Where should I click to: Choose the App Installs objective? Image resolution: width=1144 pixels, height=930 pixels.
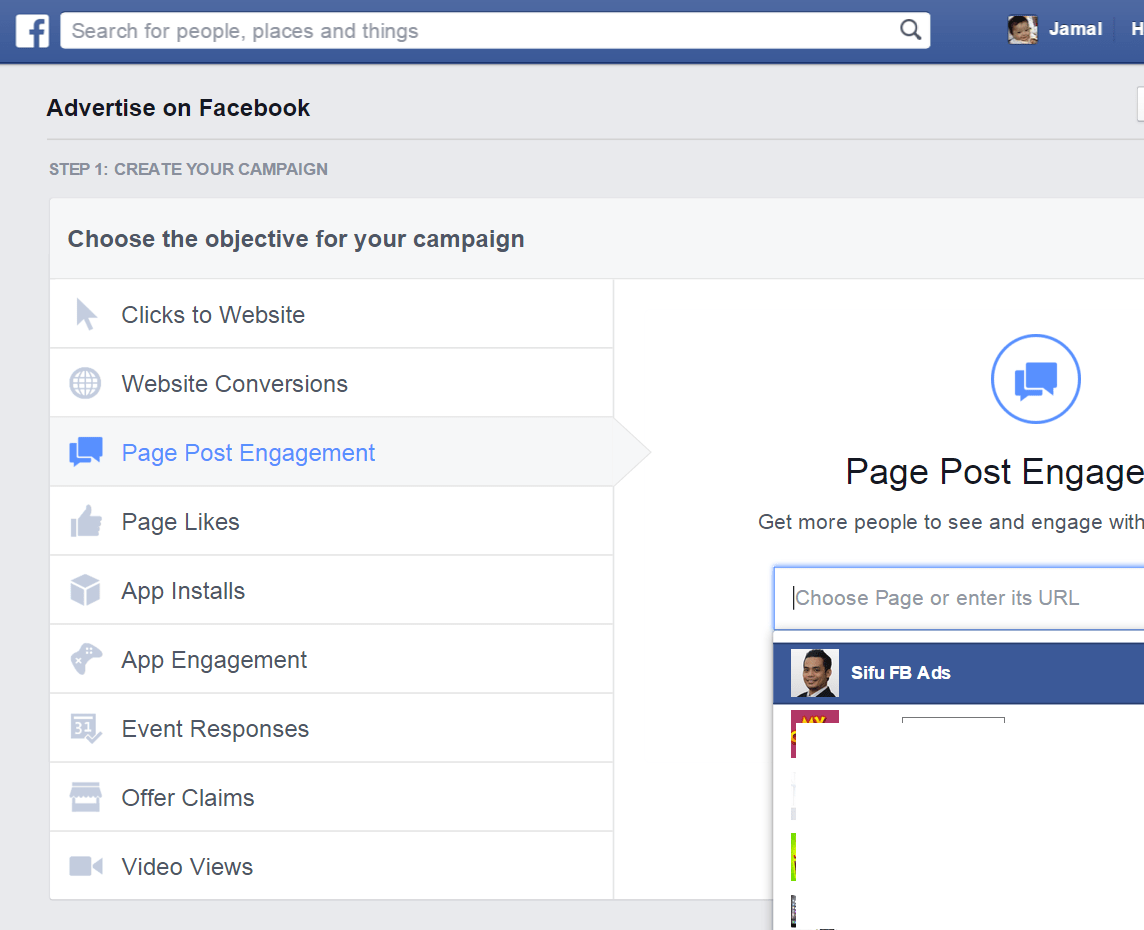coord(331,590)
